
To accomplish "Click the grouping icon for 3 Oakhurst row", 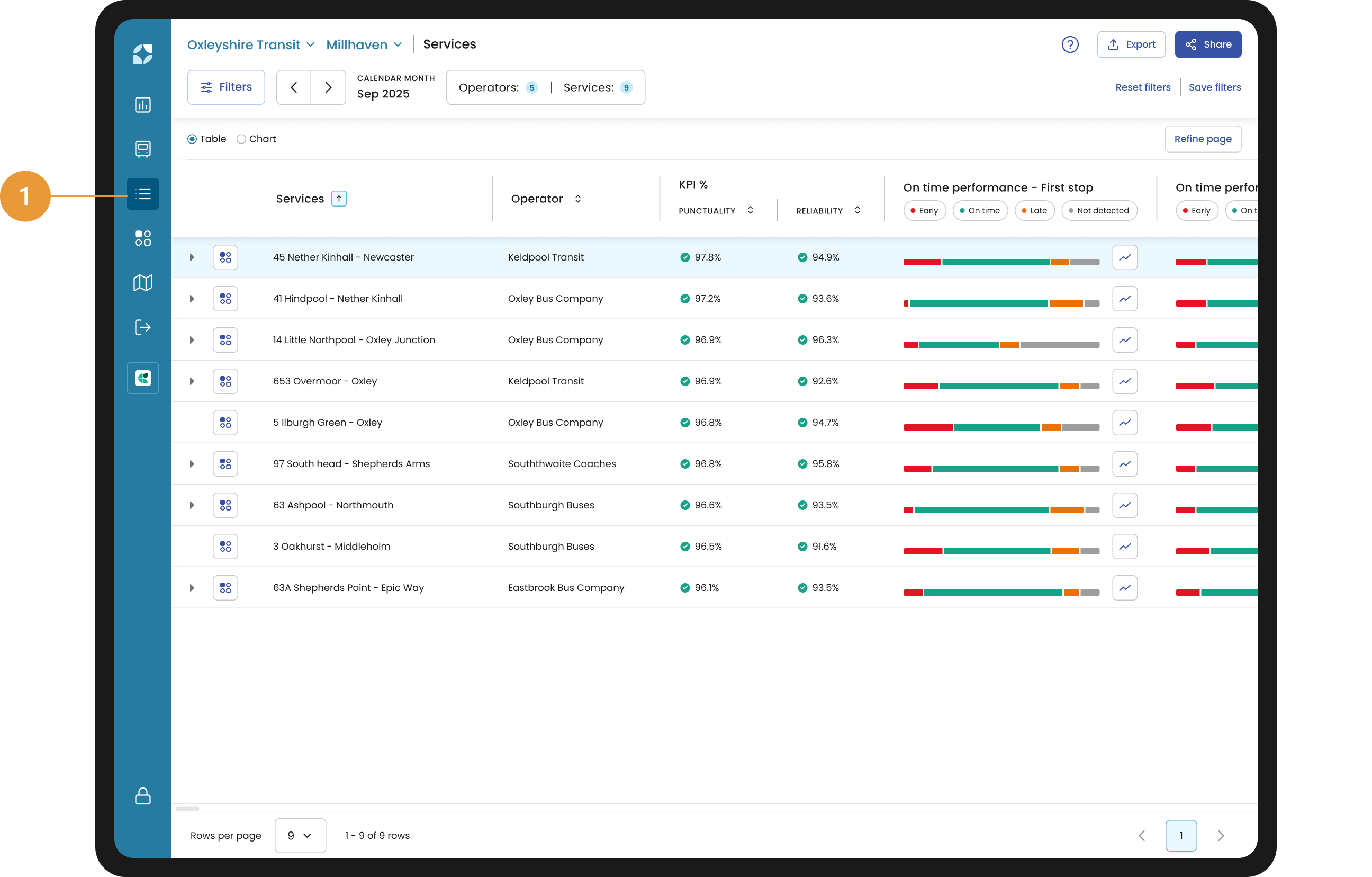I will pos(225,547).
